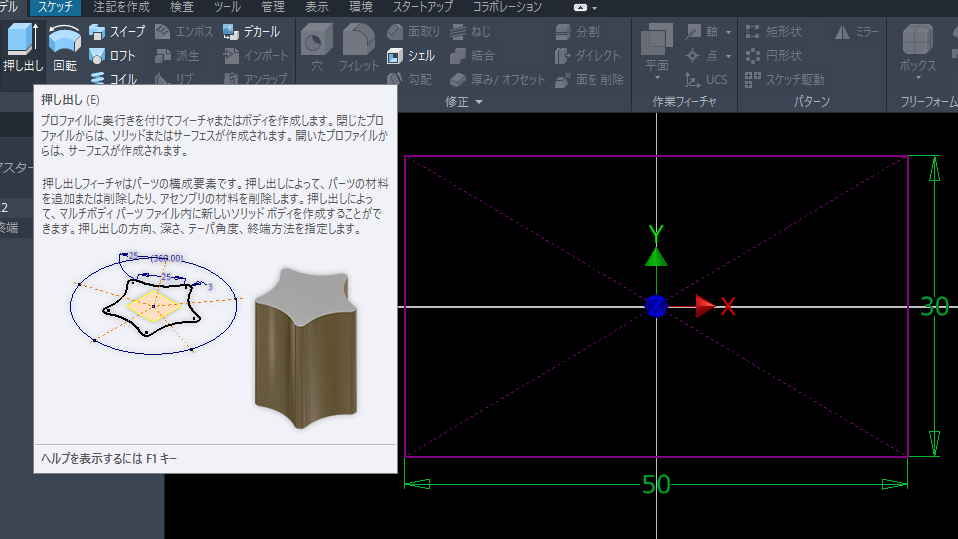This screenshot has width=958, height=539.
Task: Switch to the スケッチ ribbon tab
Action: (54, 7)
